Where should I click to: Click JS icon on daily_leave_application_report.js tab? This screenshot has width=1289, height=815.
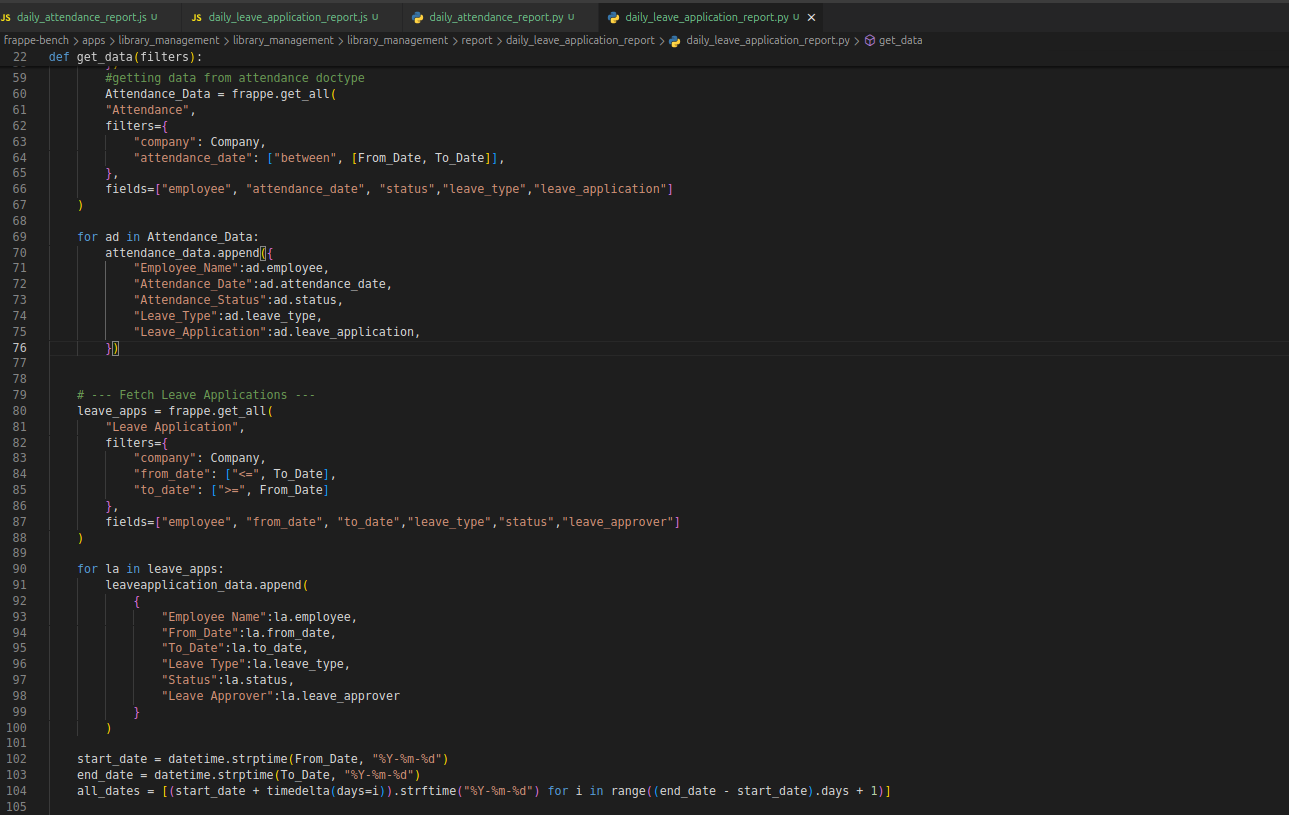197,18
